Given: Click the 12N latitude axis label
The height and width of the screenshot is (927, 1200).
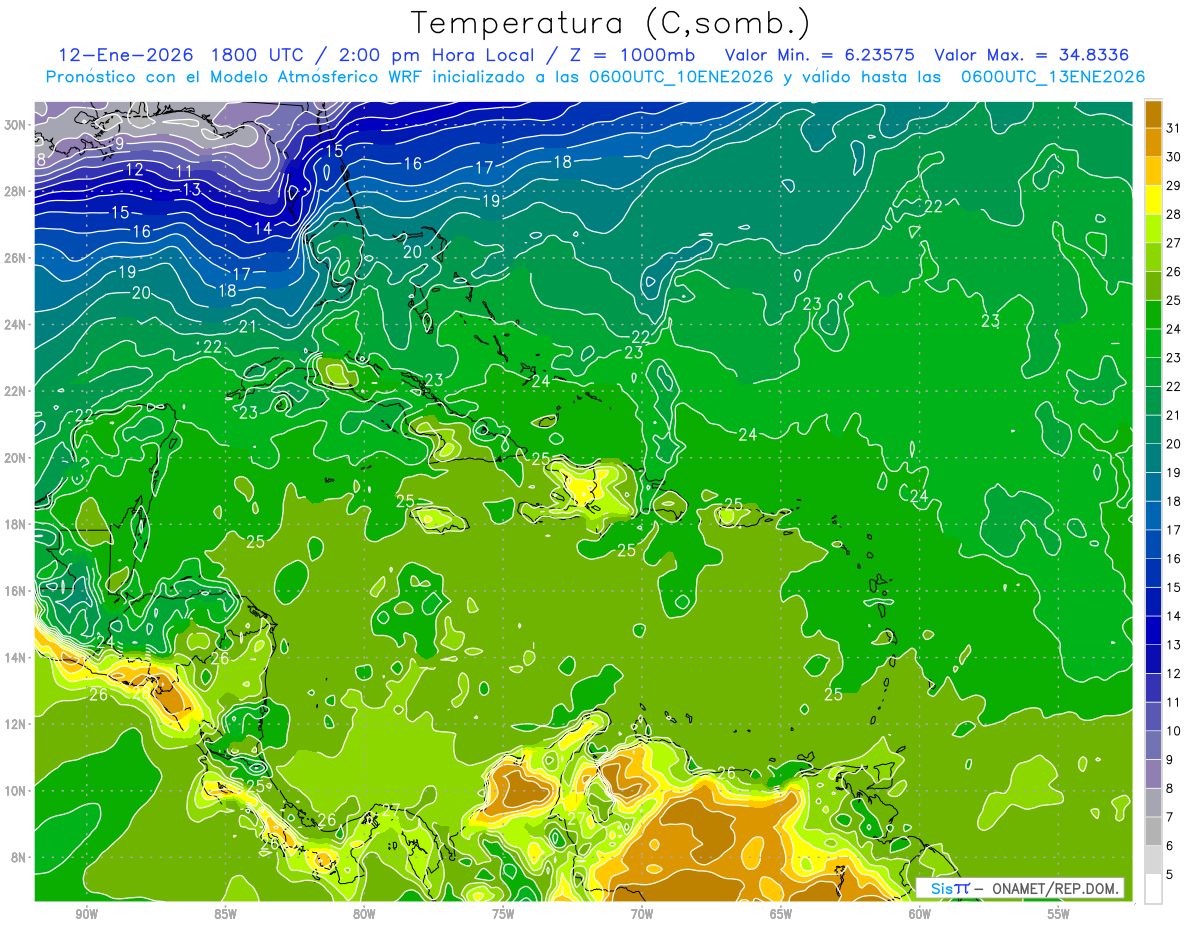Looking at the screenshot, I should (17, 724).
